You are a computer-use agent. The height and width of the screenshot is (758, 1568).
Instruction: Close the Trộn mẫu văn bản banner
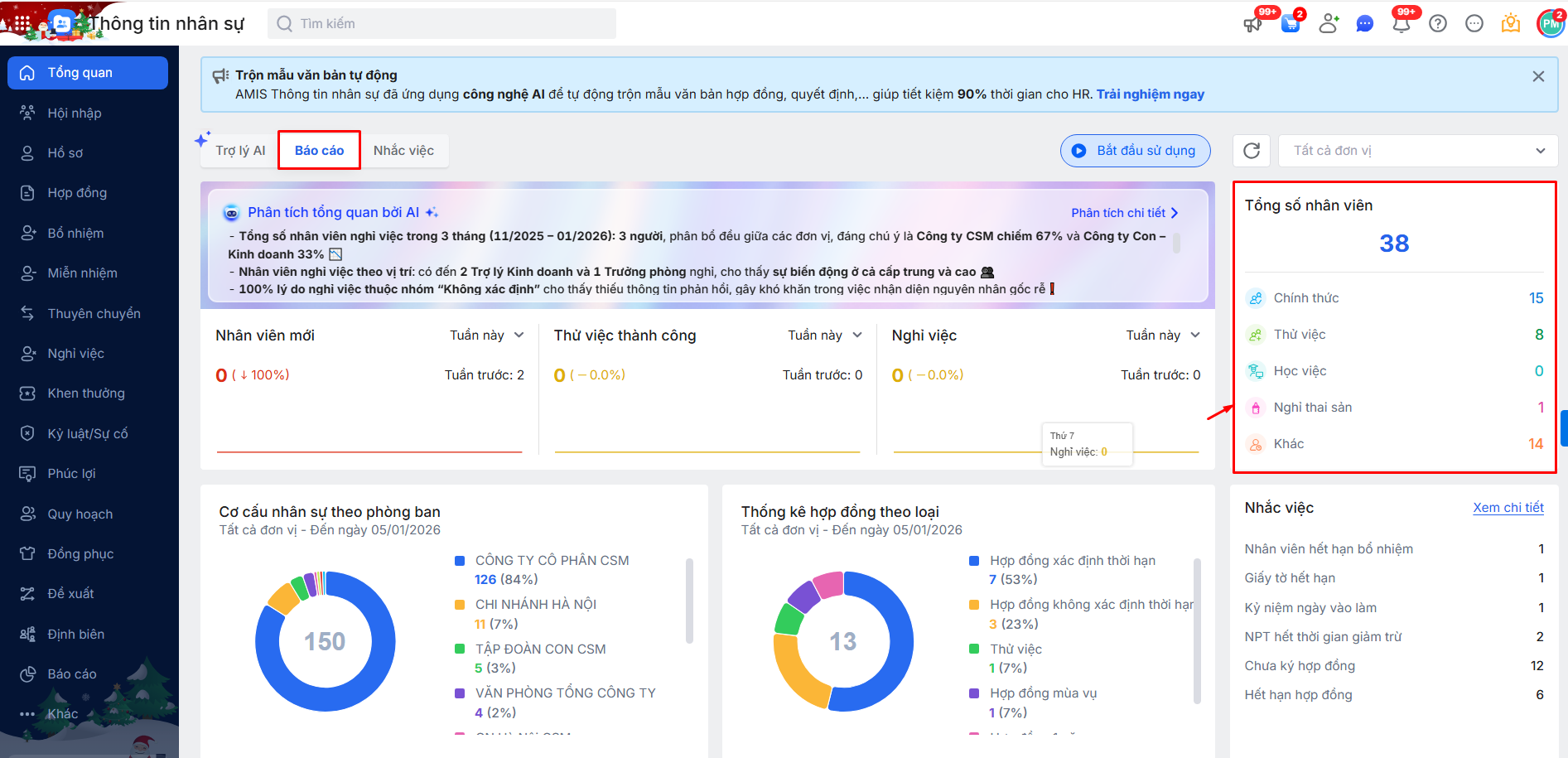(x=1538, y=76)
